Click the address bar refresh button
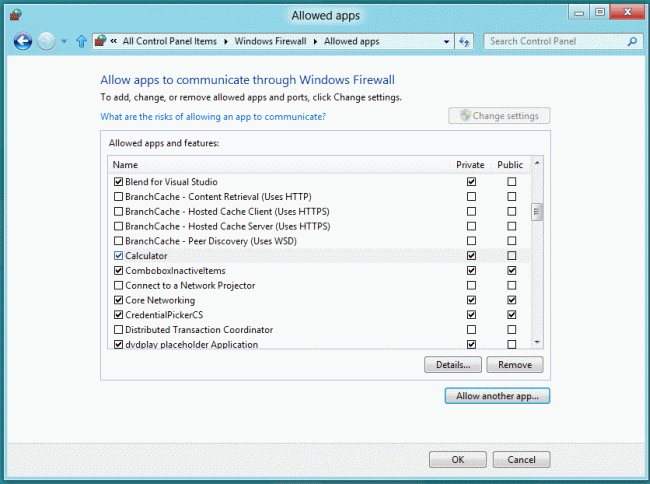Viewport: 650px width, 484px height. [x=464, y=41]
